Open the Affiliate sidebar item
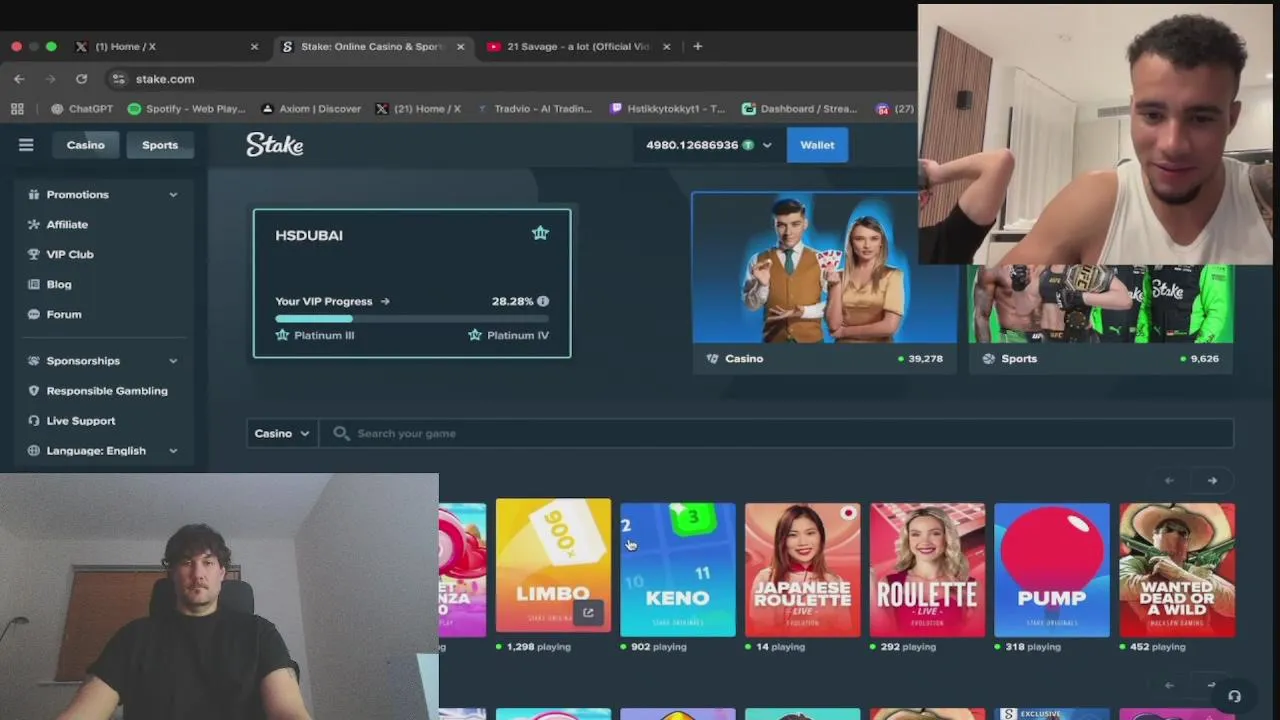Viewport: 1280px width, 720px height. (67, 225)
